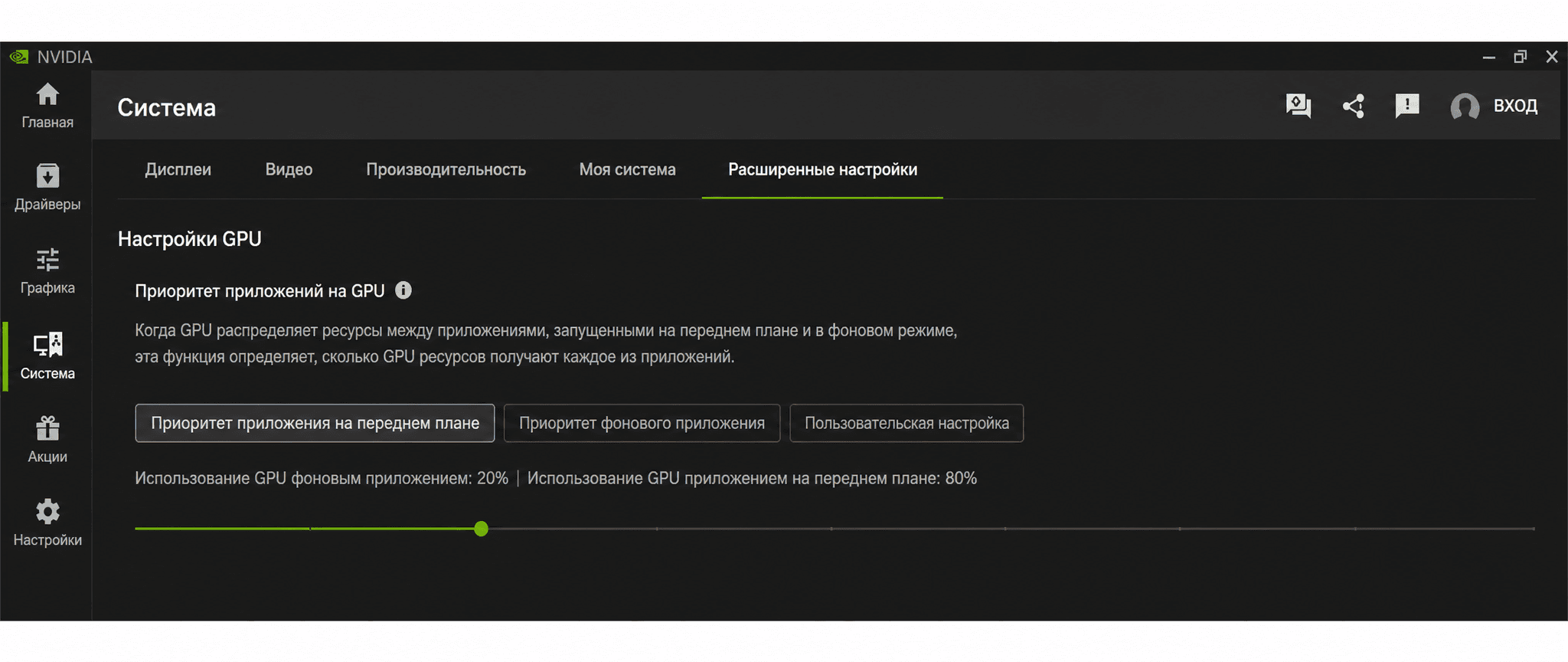Switch to the Видео tab
The height and width of the screenshot is (662, 1568).
(x=289, y=169)
